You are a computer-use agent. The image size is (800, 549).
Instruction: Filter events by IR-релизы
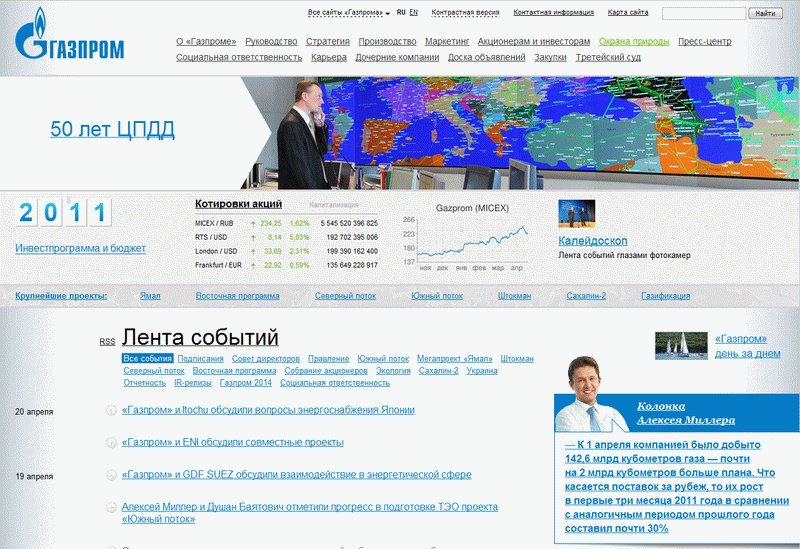193,383
